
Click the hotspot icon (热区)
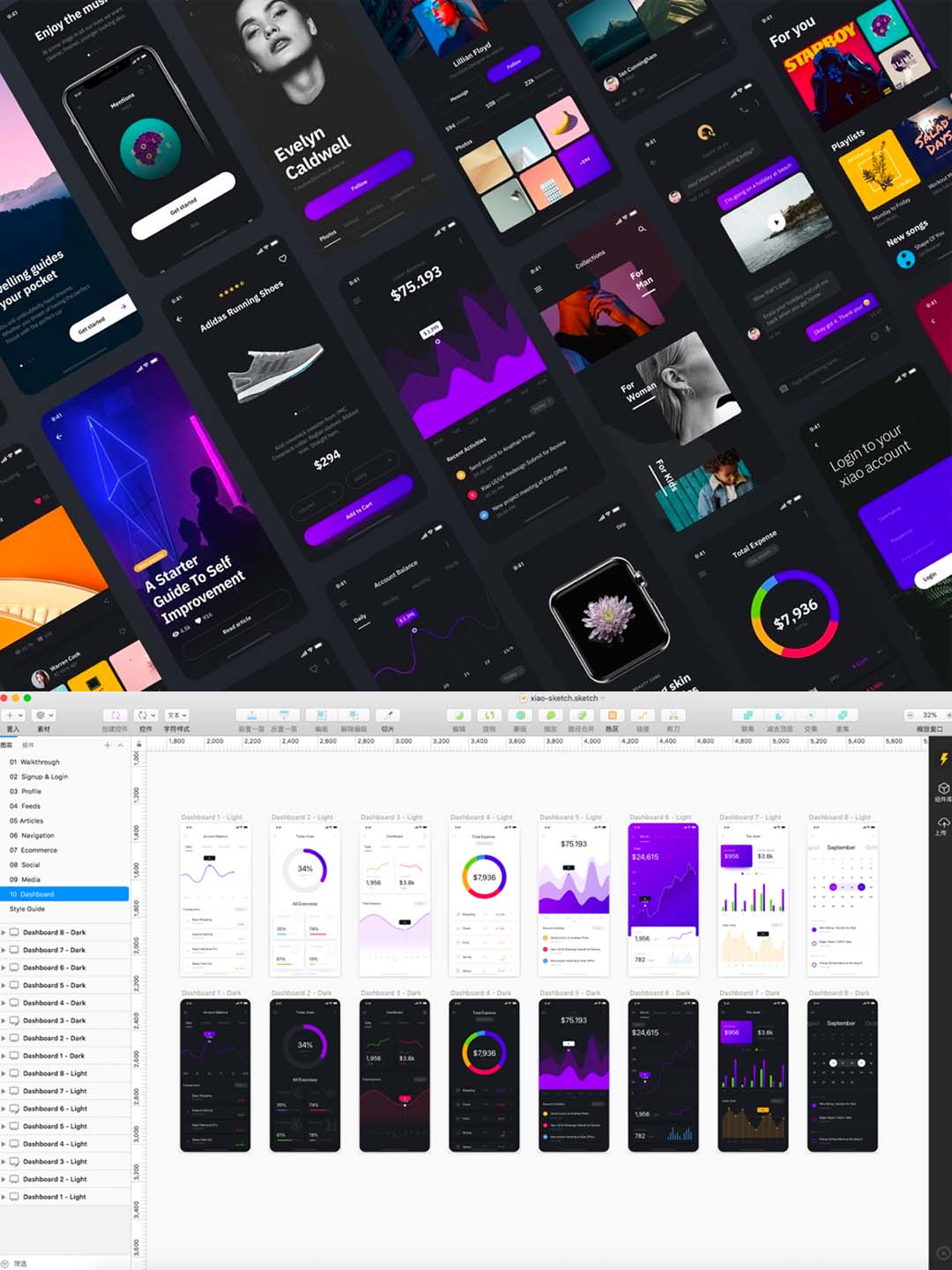pyautogui.click(x=612, y=716)
